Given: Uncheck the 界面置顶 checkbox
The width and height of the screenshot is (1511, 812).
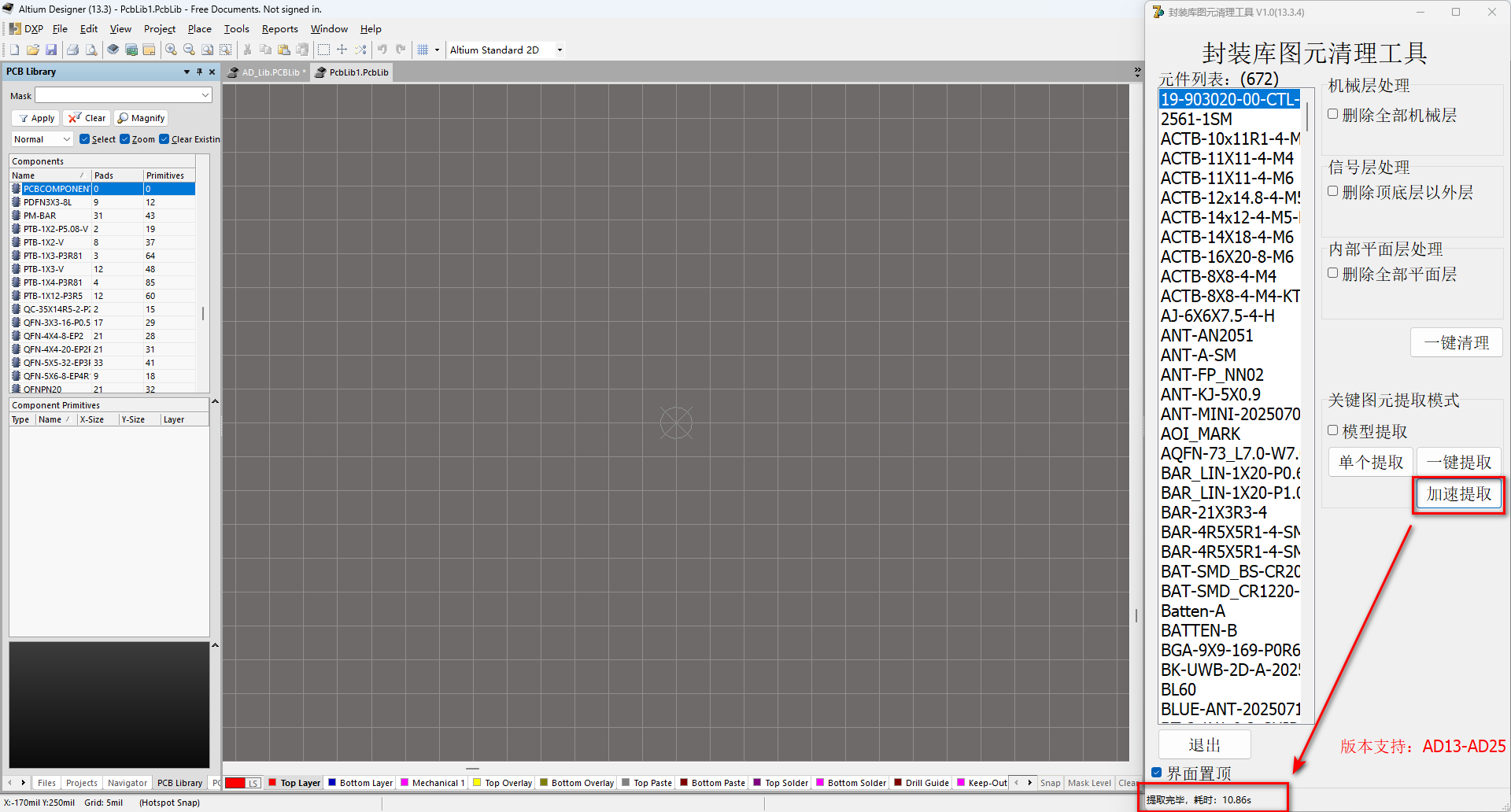Looking at the screenshot, I should point(1157,773).
